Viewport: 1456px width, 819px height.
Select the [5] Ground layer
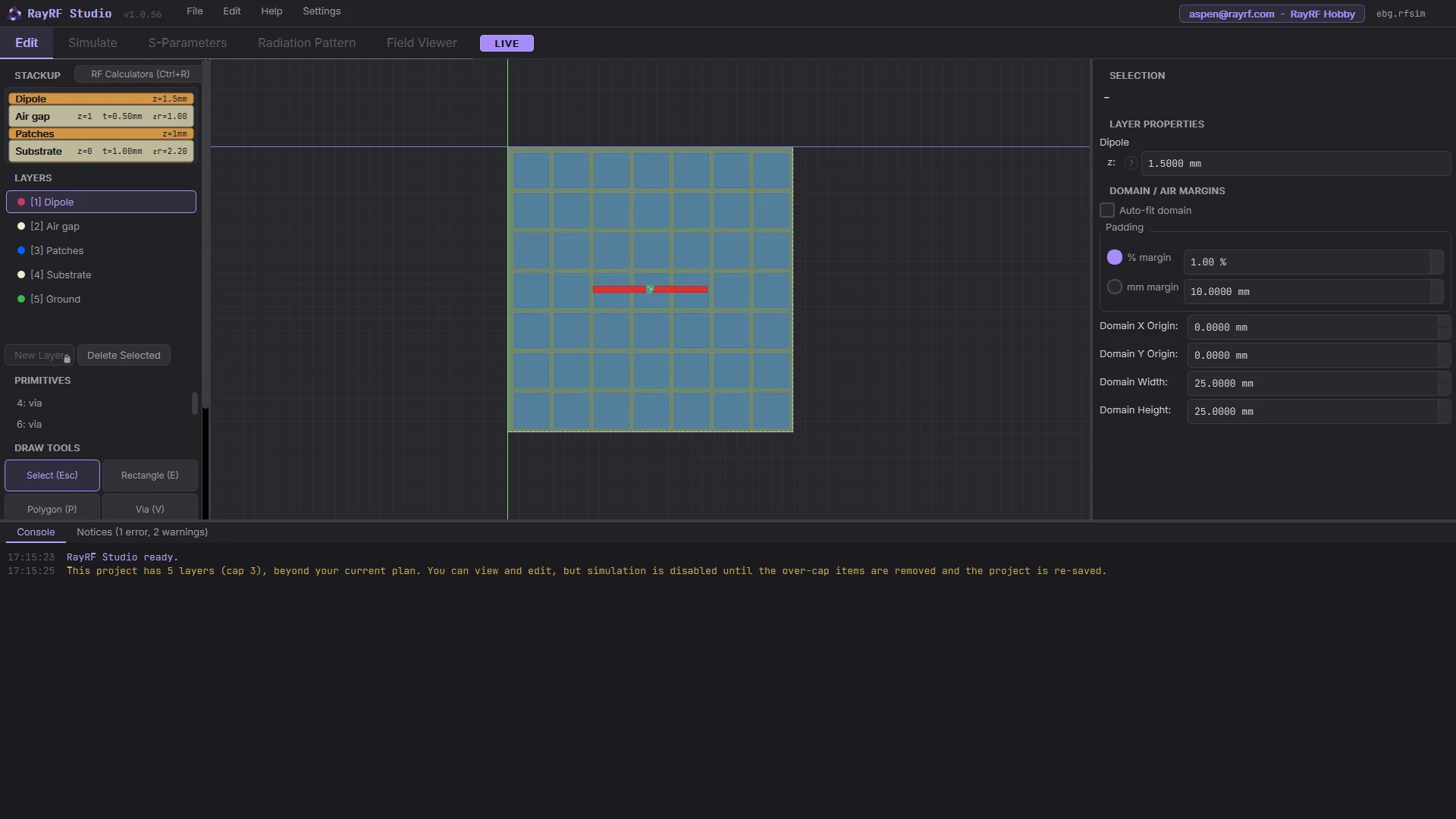pos(101,299)
